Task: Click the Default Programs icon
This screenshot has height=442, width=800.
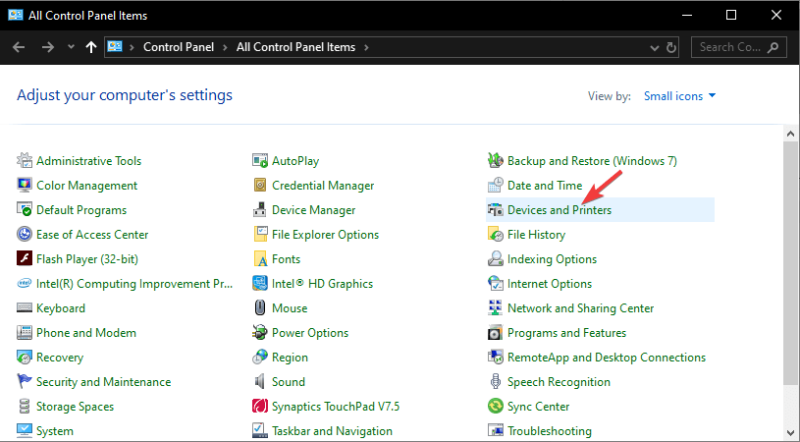Action: pyautogui.click(x=24, y=209)
